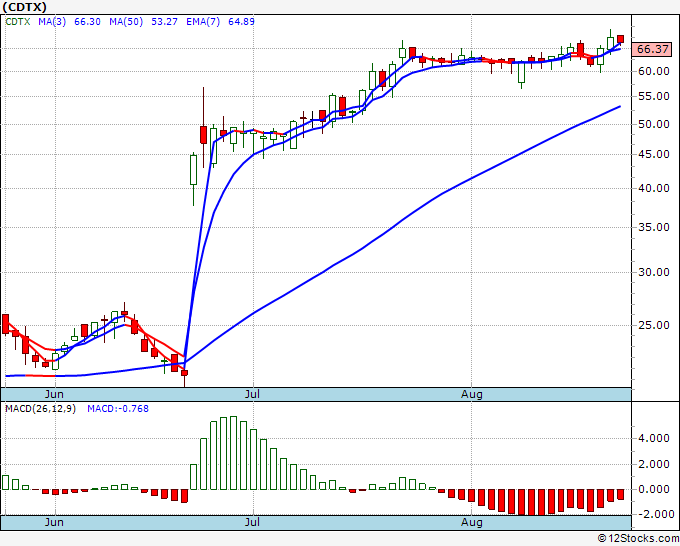
Task: Click Jul on the price chart date axis
Action: 252,394
